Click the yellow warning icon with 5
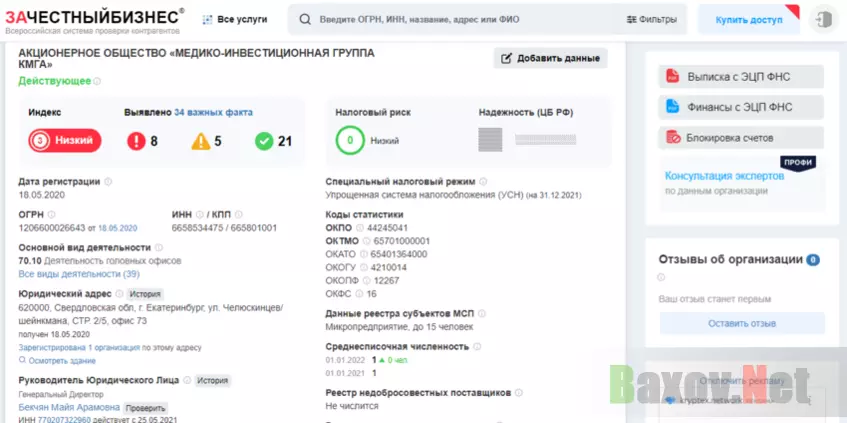This screenshot has width=847, height=423. tap(201, 141)
